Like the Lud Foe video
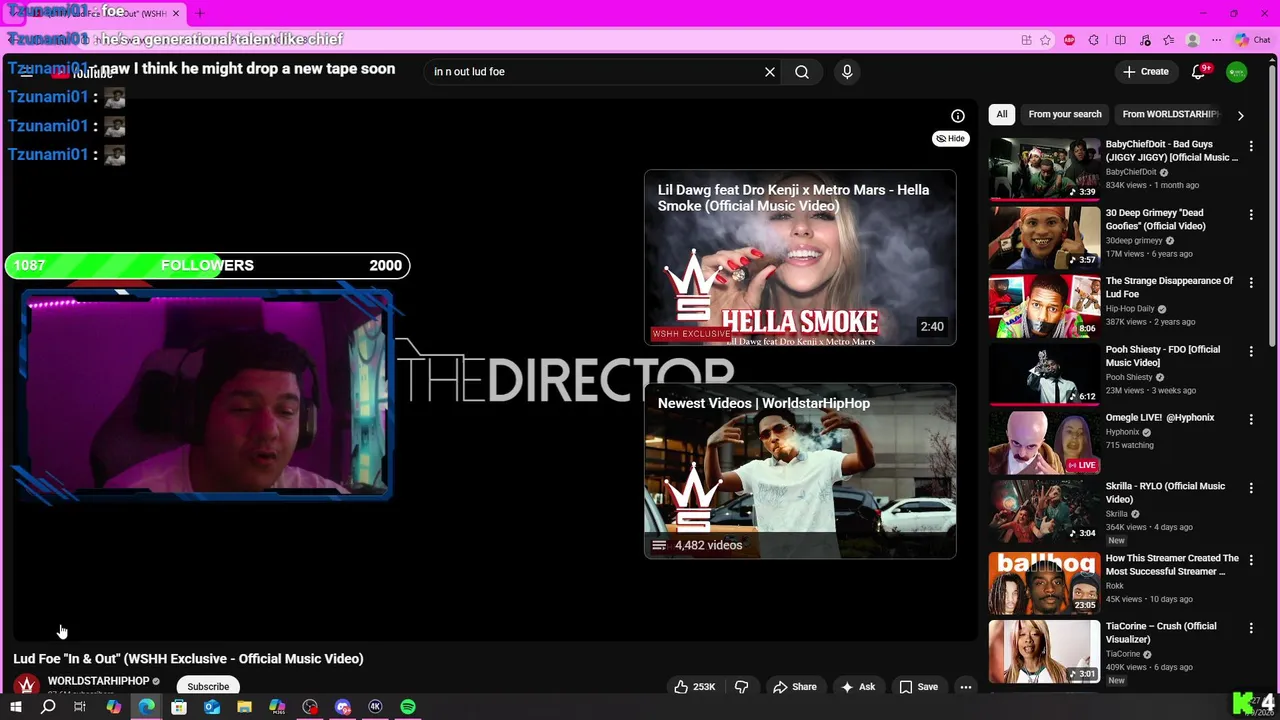 (x=695, y=687)
